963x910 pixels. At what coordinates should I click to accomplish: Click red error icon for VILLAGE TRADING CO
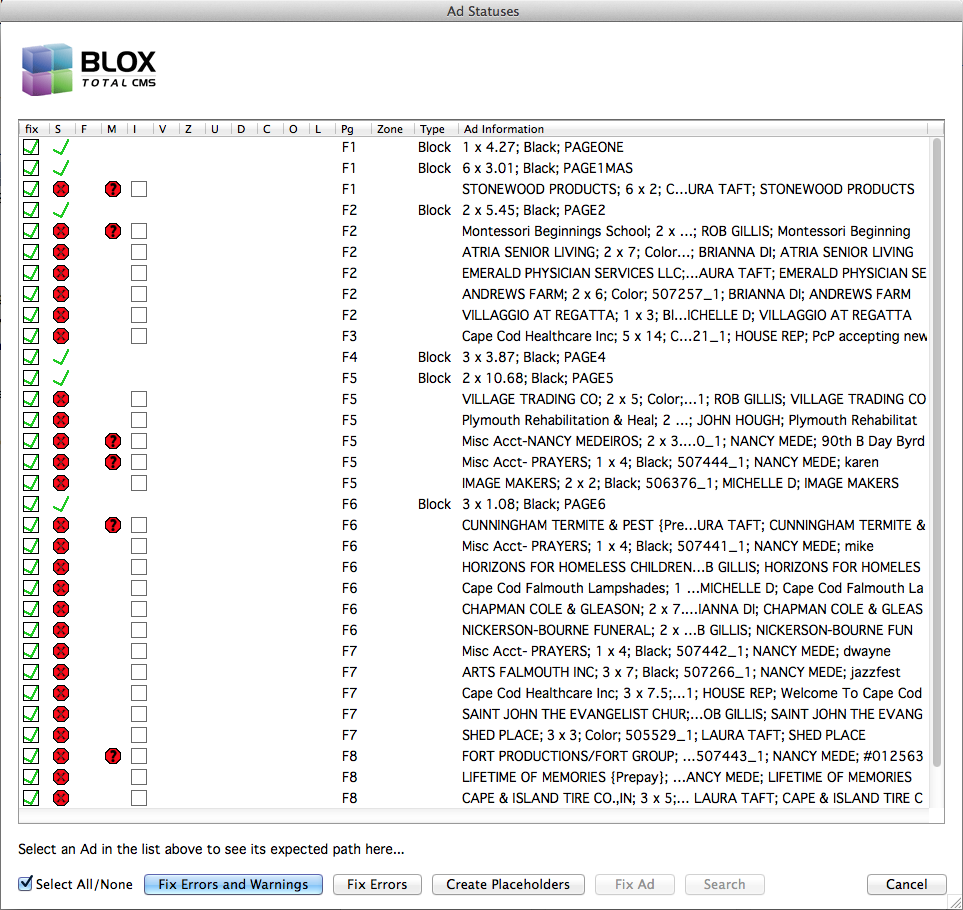[61, 399]
